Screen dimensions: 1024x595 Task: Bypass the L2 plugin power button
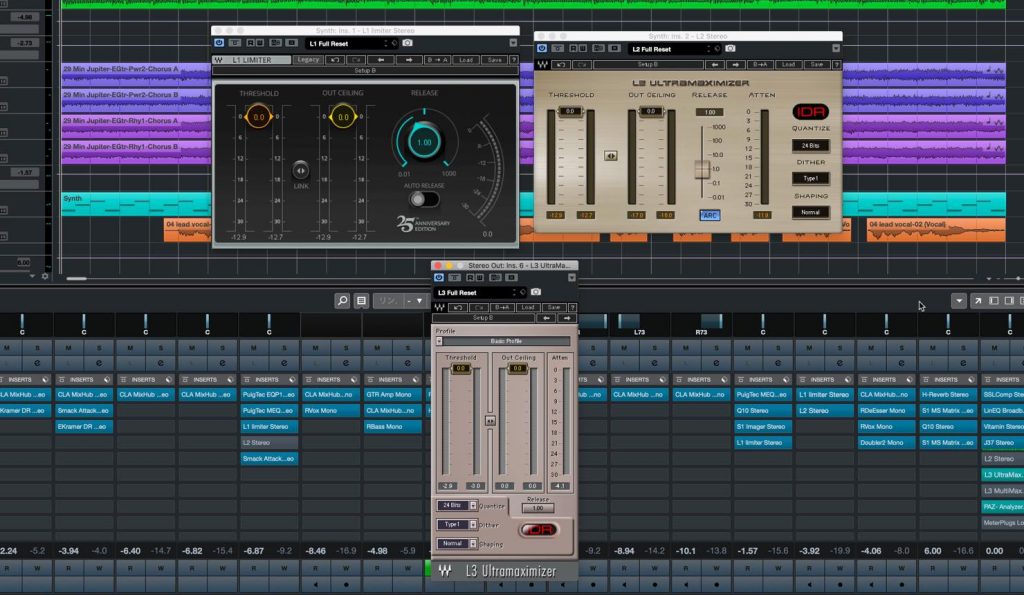(x=541, y=49)
